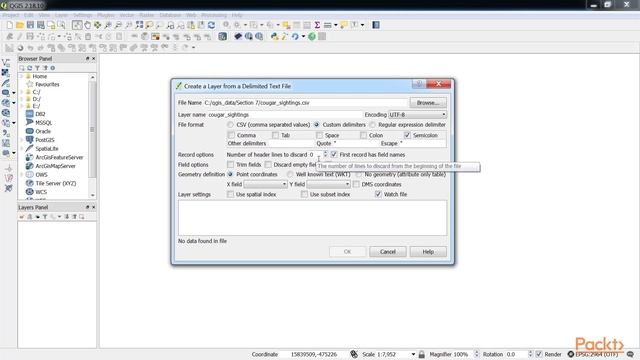This screenshot has height=360, width=640.
Task: Click the scale lock icon in status bar
Action: point(422,354)
